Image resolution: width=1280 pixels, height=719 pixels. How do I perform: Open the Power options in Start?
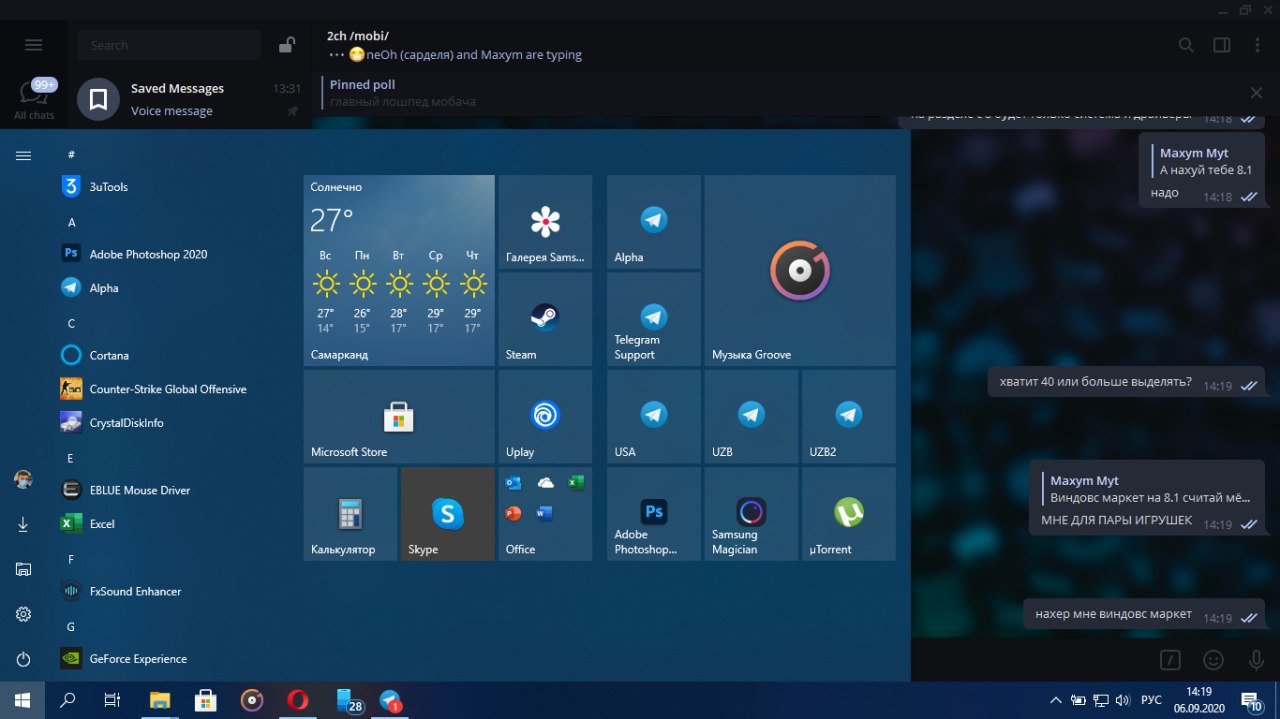click(x=23, y=659)
